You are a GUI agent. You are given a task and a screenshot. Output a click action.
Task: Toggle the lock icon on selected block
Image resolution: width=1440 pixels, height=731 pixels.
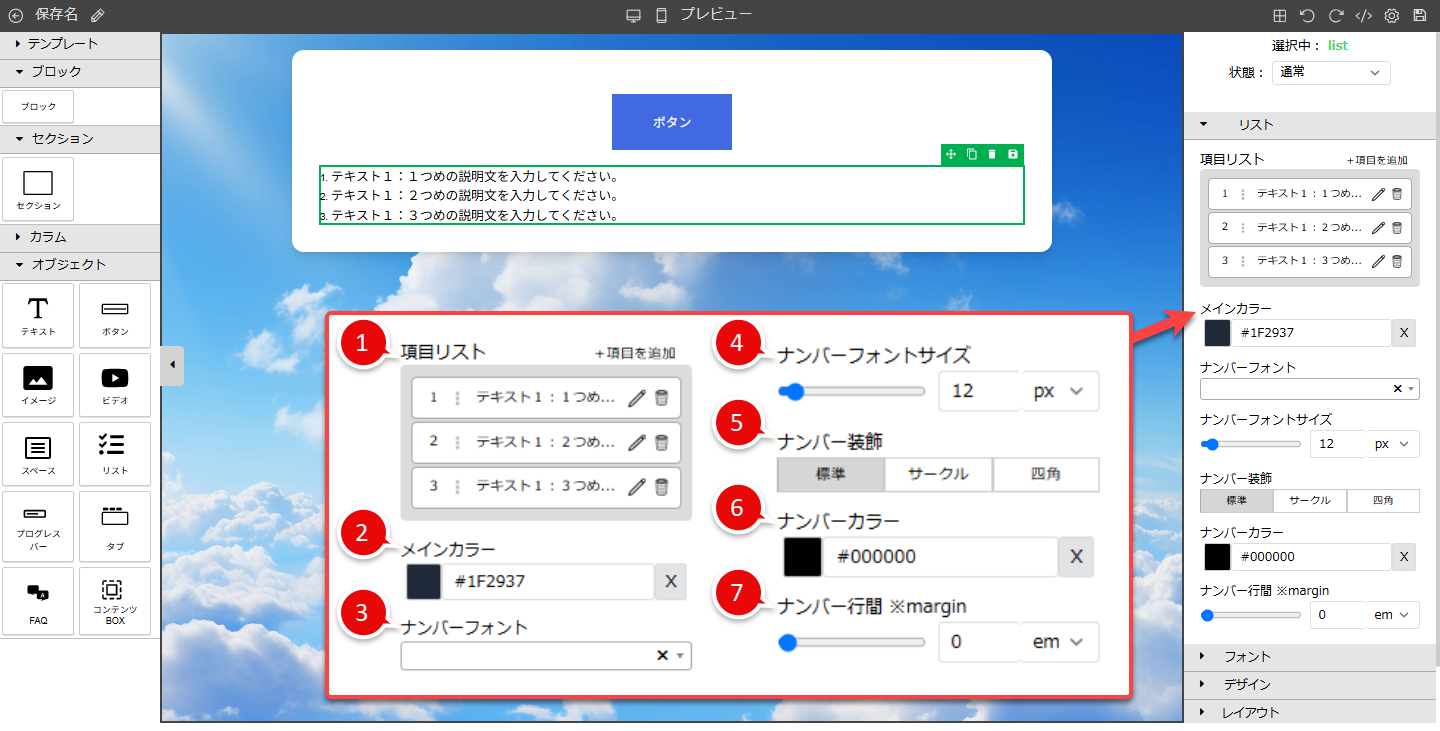[1012, 154]
